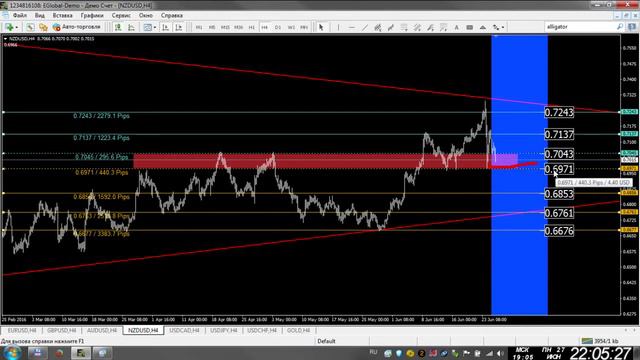Select the NZDUSD,H4 chart tab

pyautogui.click(x=143, y=330)
